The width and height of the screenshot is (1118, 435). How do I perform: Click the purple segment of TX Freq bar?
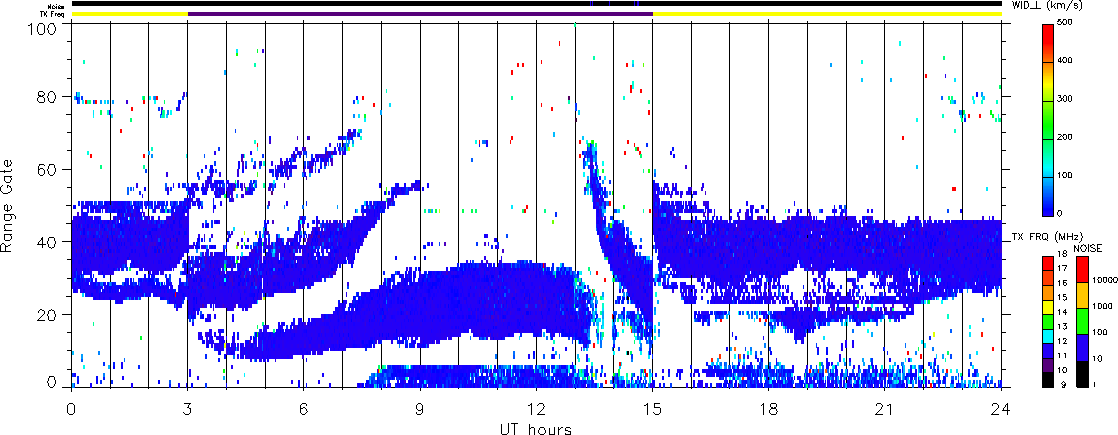(420, 14)
